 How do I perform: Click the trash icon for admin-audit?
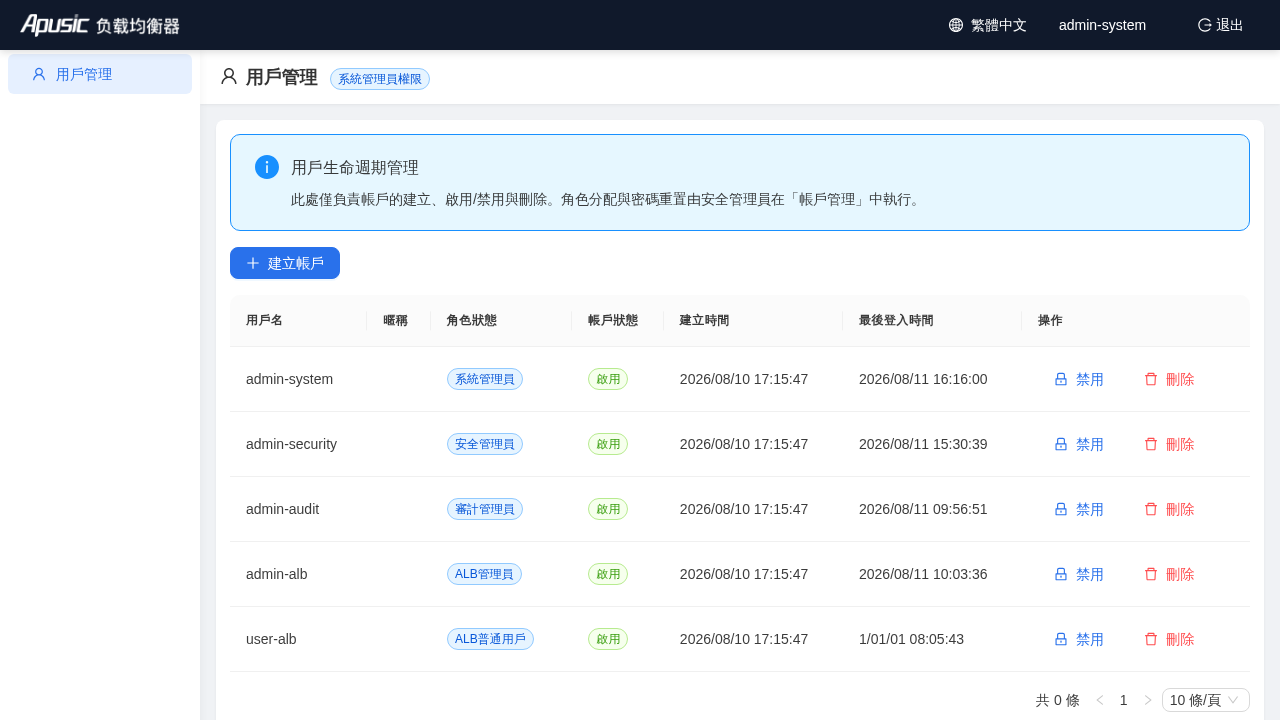1151,509
